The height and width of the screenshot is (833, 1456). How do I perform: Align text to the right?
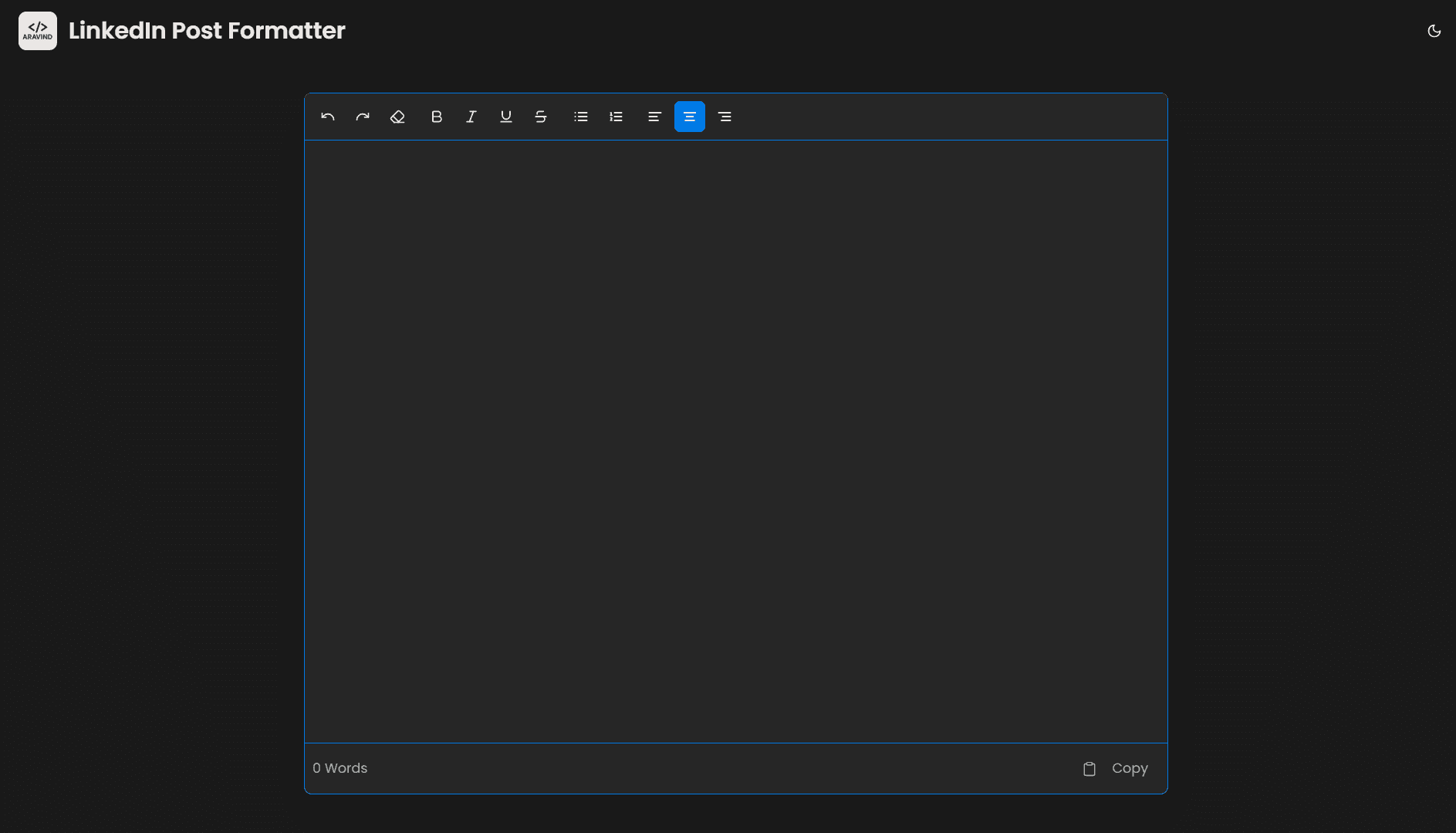(x=725, y=117)
